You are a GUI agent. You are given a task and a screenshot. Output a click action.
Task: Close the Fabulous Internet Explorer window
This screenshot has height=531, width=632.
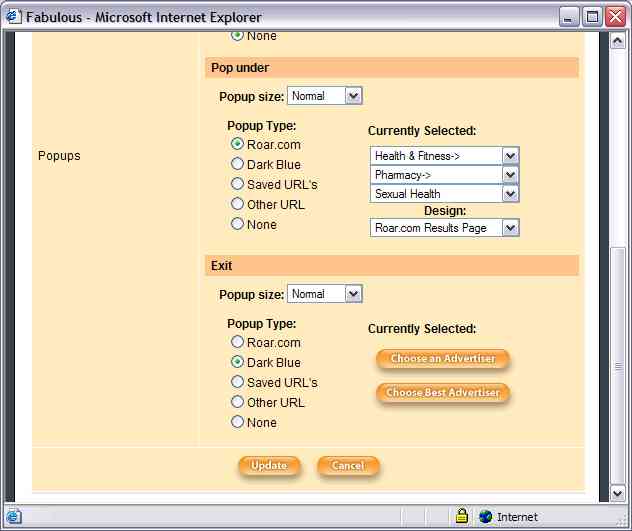616,17
